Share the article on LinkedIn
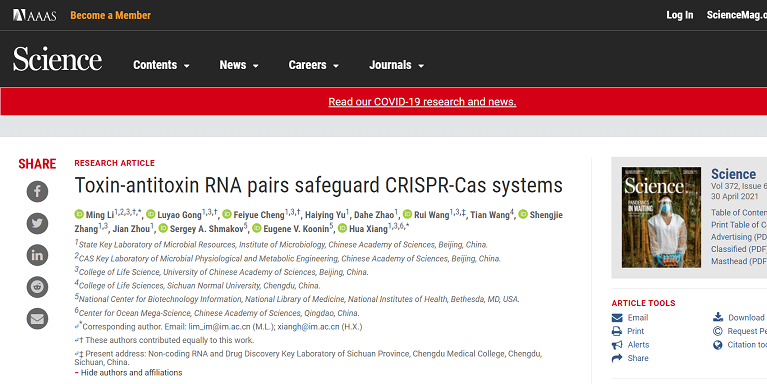767x384 pixels. pos(37,255)
